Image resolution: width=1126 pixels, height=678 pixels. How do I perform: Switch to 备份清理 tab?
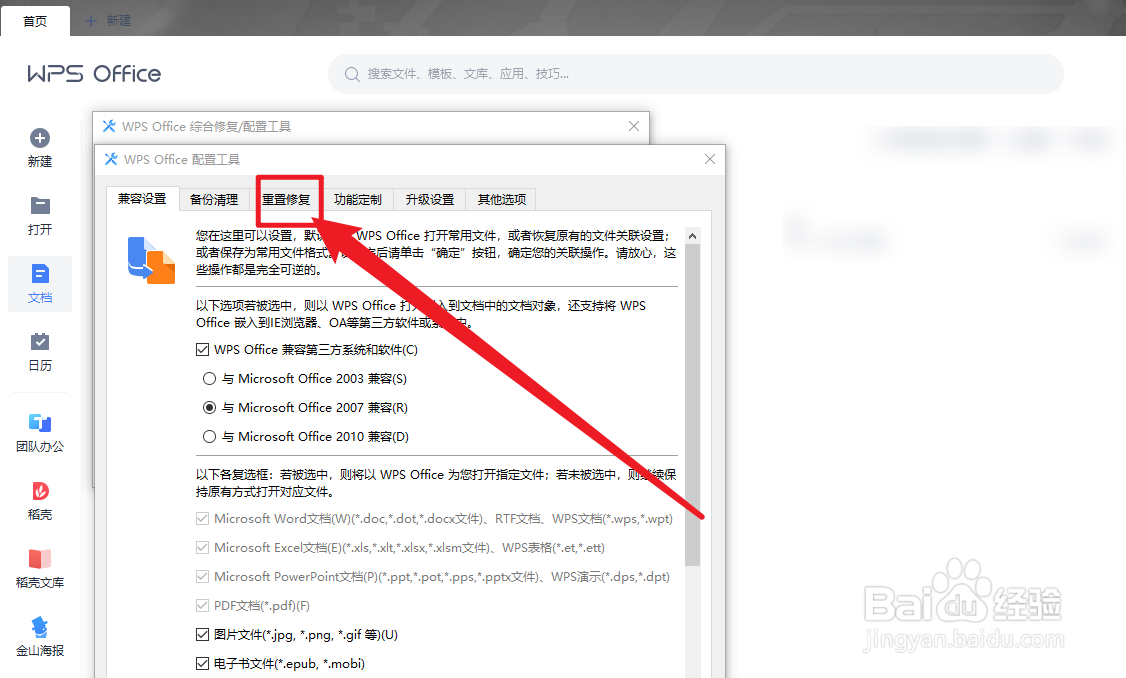click(213, 200)
